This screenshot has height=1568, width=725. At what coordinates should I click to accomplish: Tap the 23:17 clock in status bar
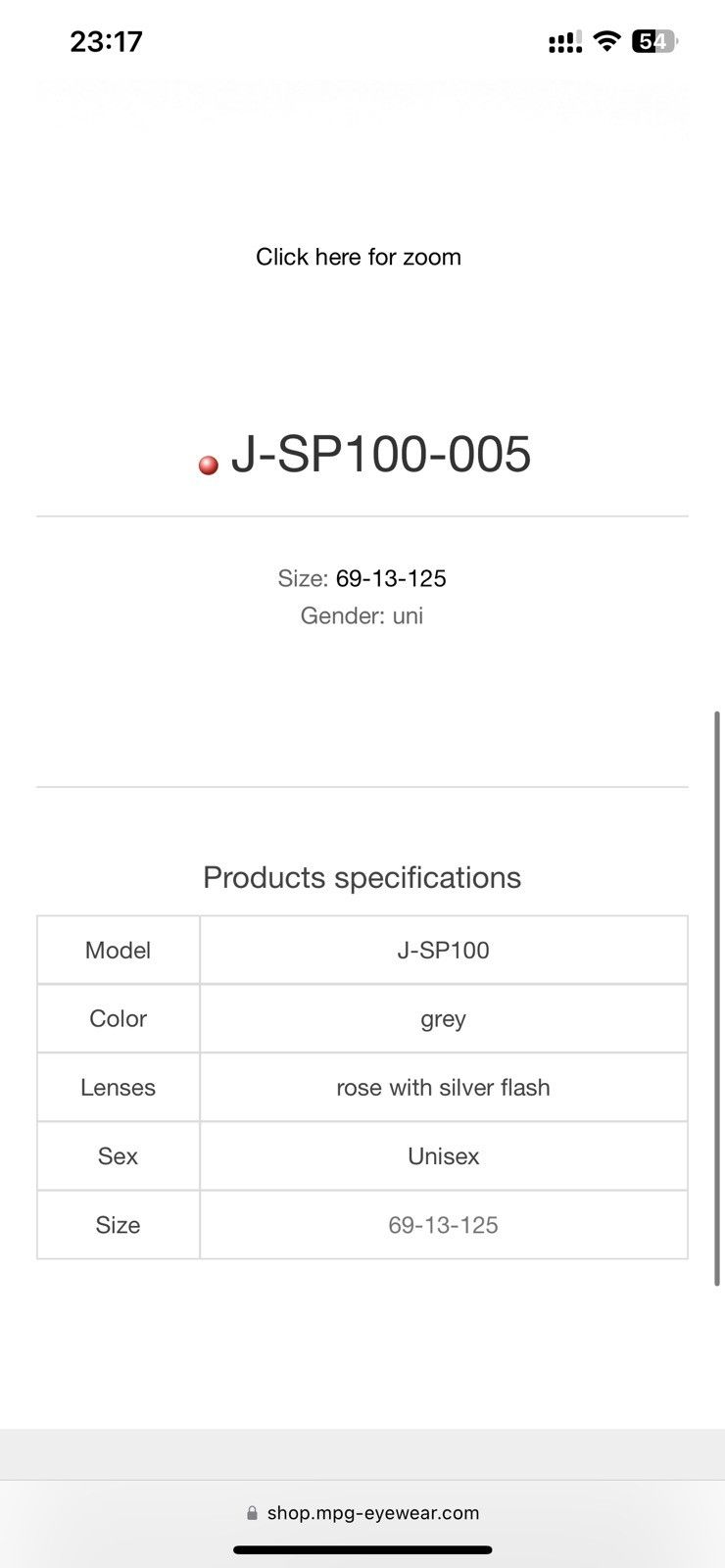click(x=106, y=41)
